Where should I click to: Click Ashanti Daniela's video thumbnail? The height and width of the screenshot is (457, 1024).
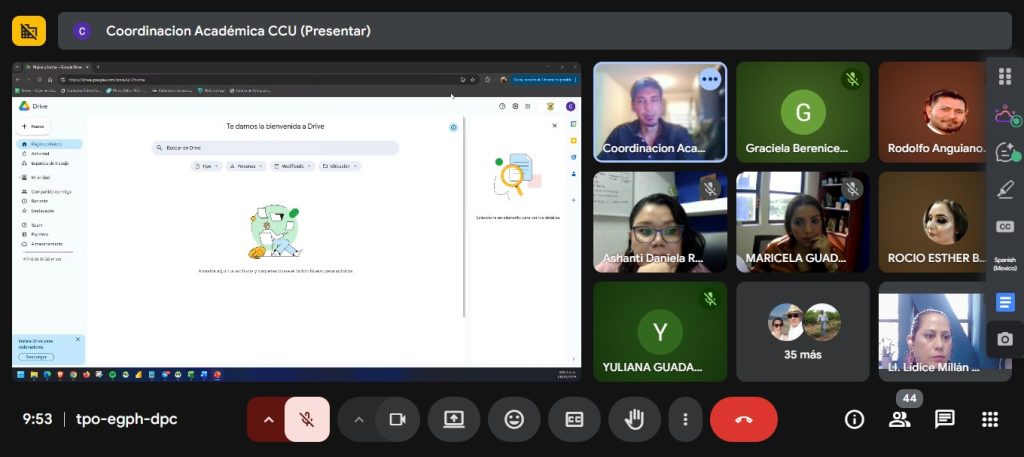(x=660, y=222)
